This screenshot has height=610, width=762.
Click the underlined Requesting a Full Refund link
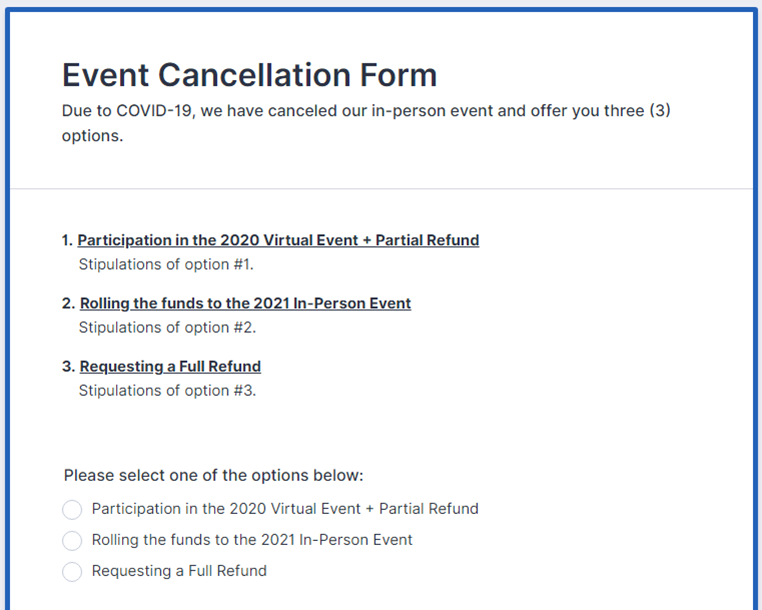[170, 366]
